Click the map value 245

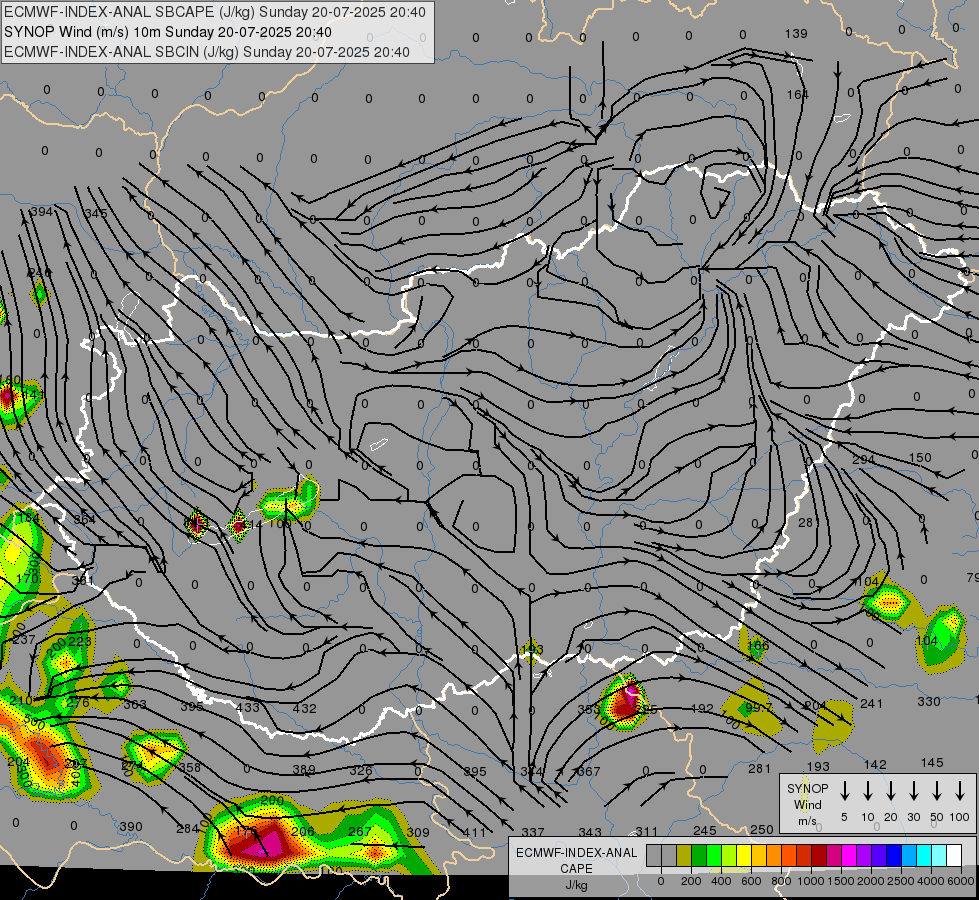click(704, 830)
